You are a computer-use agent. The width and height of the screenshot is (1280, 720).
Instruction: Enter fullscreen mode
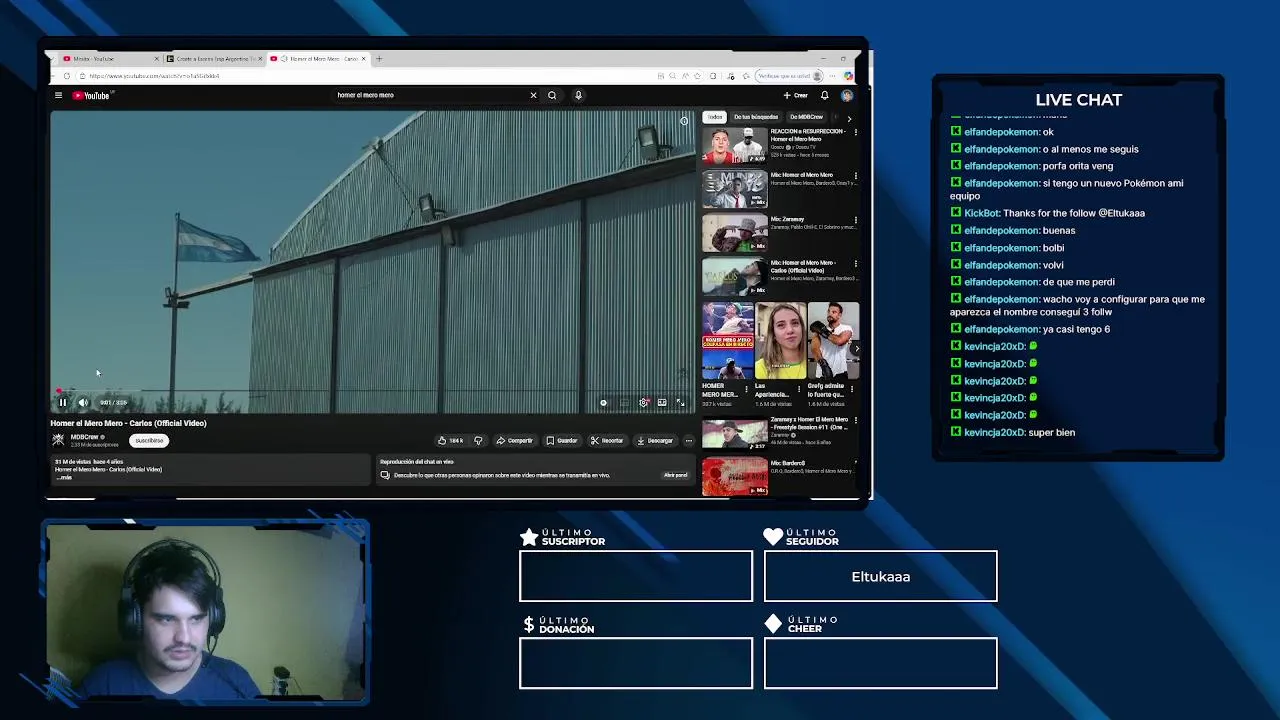(680, 402)
